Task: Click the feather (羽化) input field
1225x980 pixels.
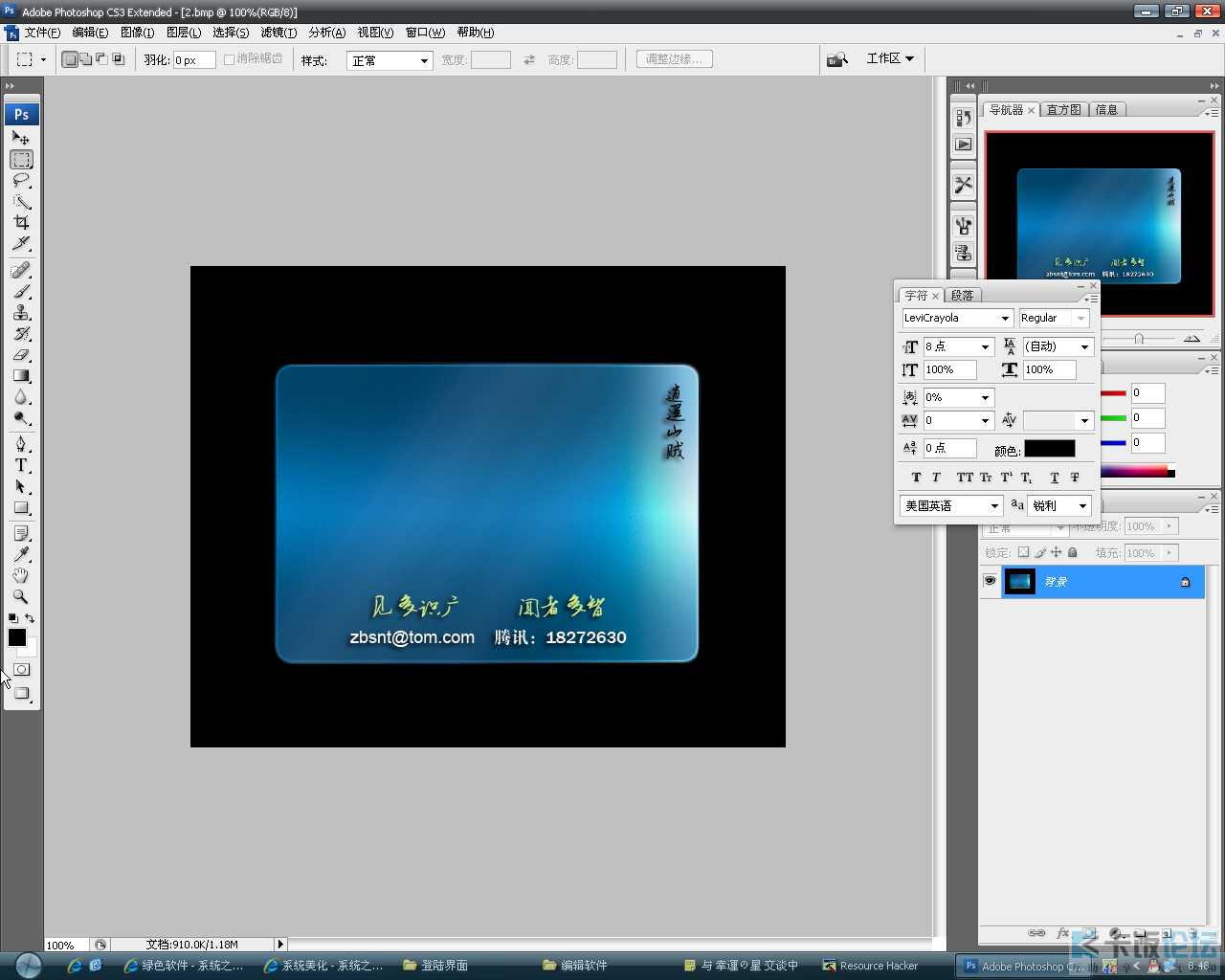Action: (193, 60)
